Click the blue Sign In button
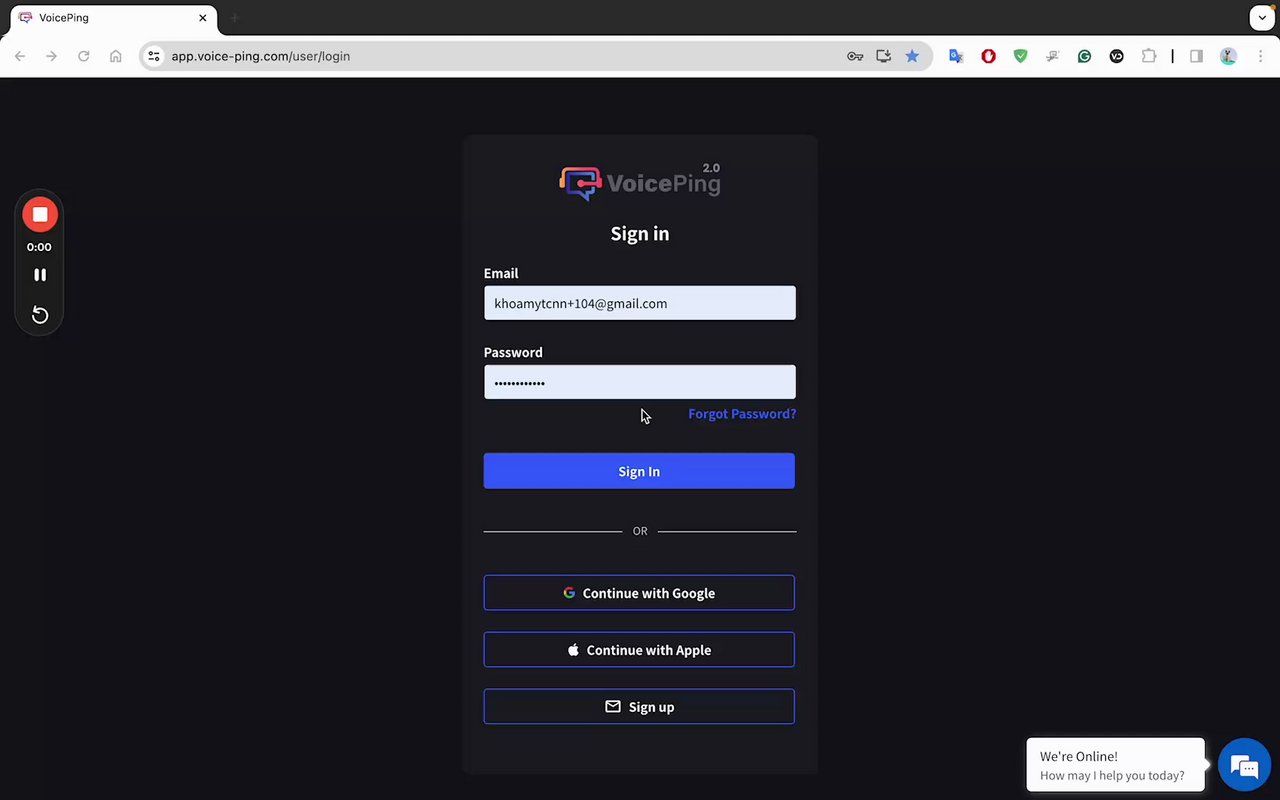The height and width of the screenshot is (800, 1280). coord(639,471)
